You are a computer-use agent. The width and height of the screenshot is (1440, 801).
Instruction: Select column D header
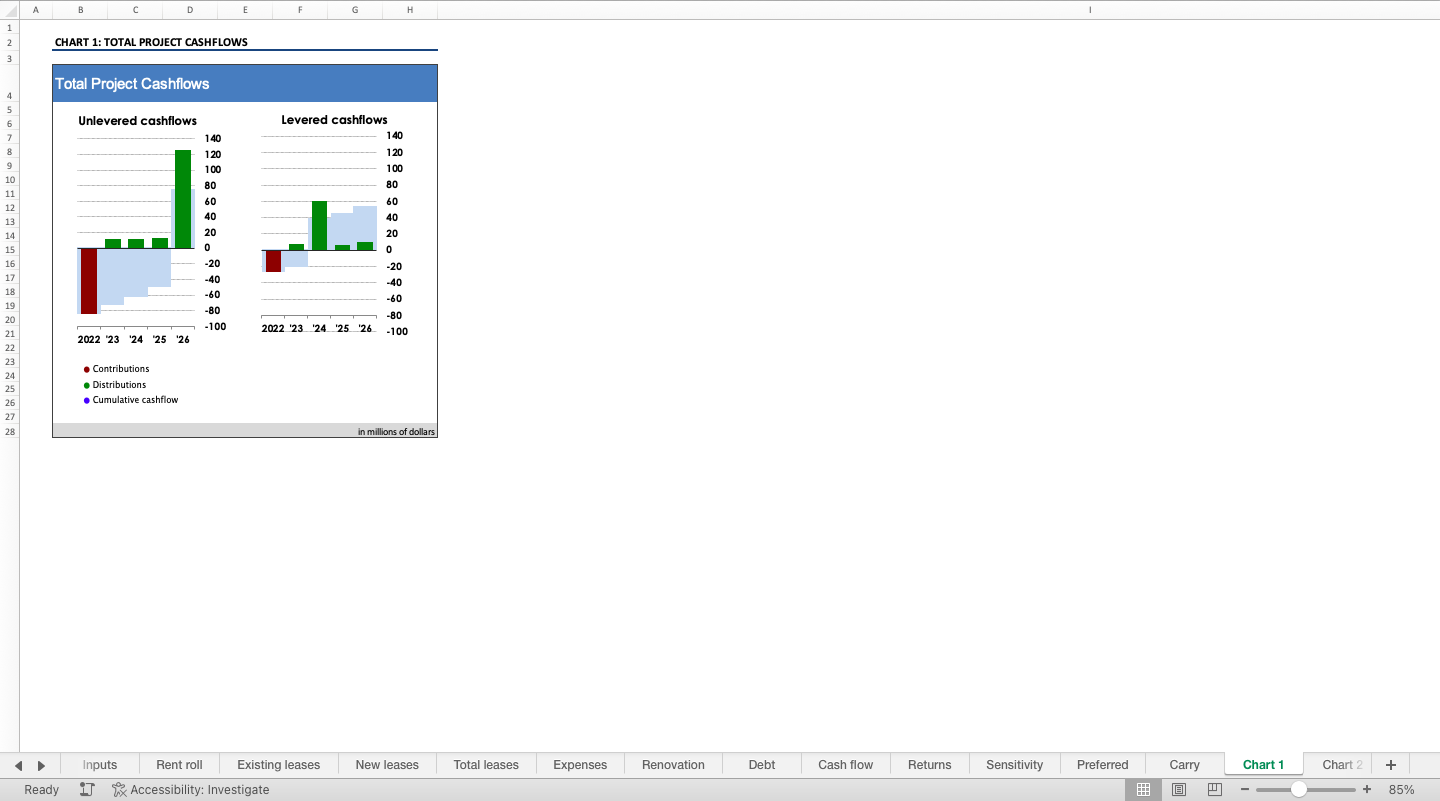coord(190,10)
